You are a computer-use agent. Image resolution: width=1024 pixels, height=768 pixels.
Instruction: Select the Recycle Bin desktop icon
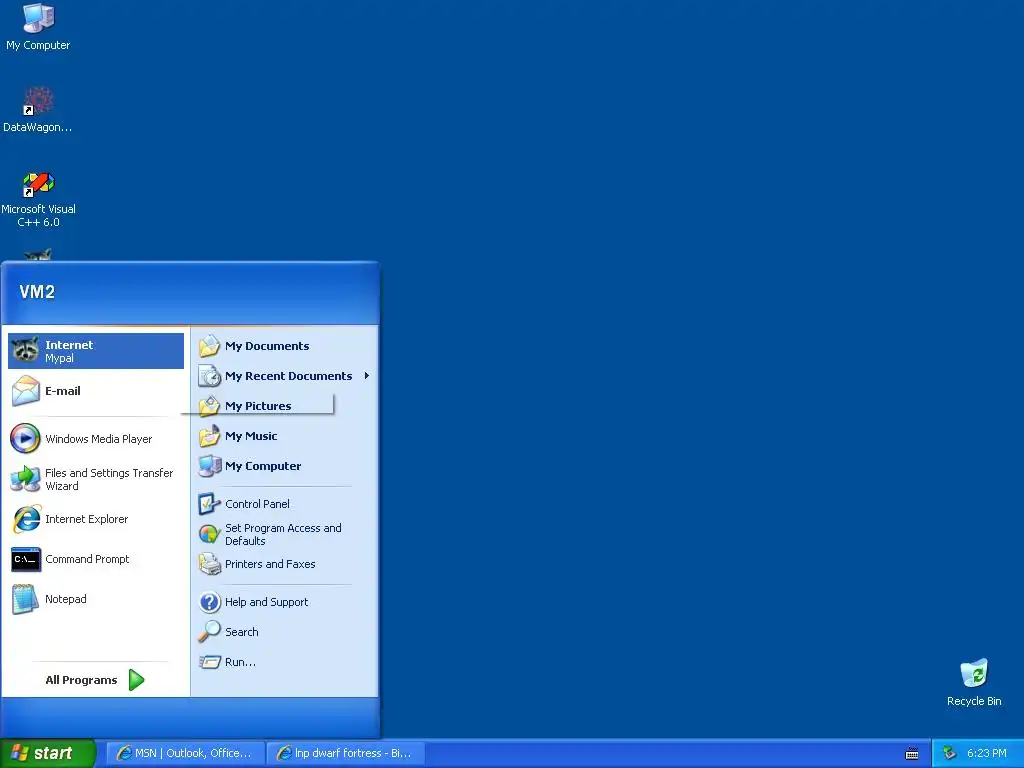[974, 675]
